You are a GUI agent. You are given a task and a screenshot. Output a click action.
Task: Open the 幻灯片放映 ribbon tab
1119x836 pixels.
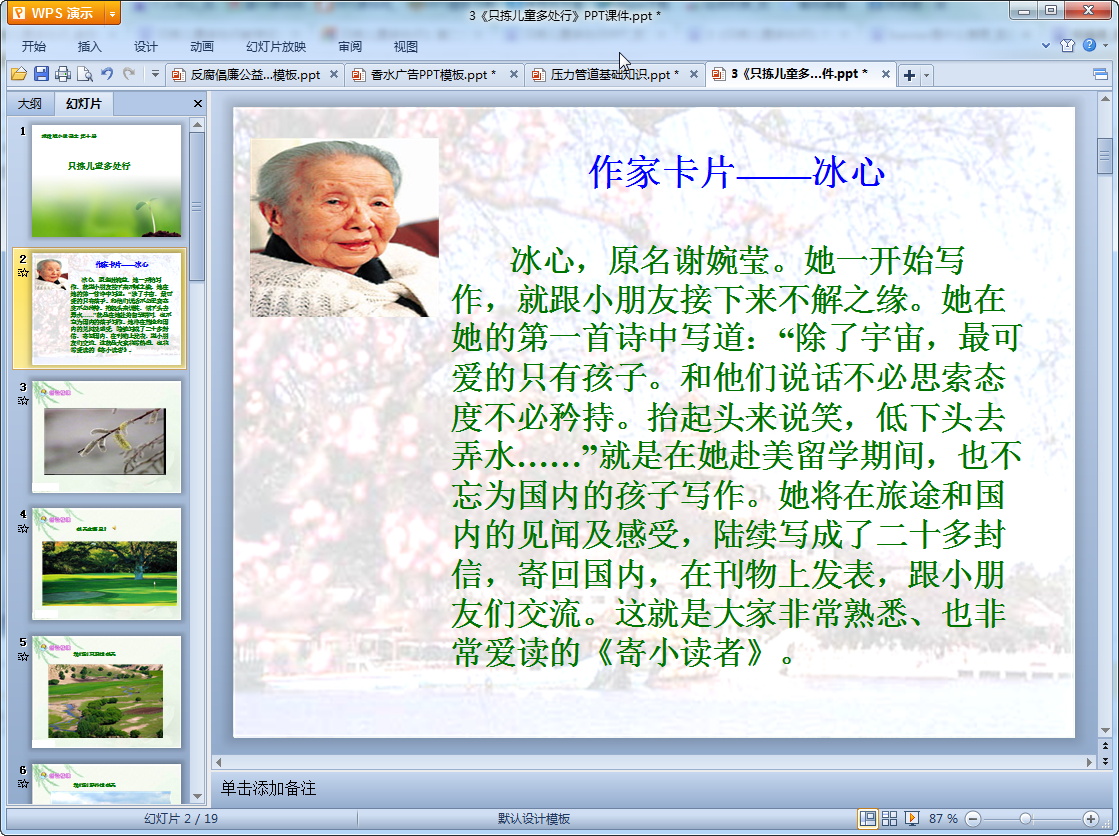(276, 46)
